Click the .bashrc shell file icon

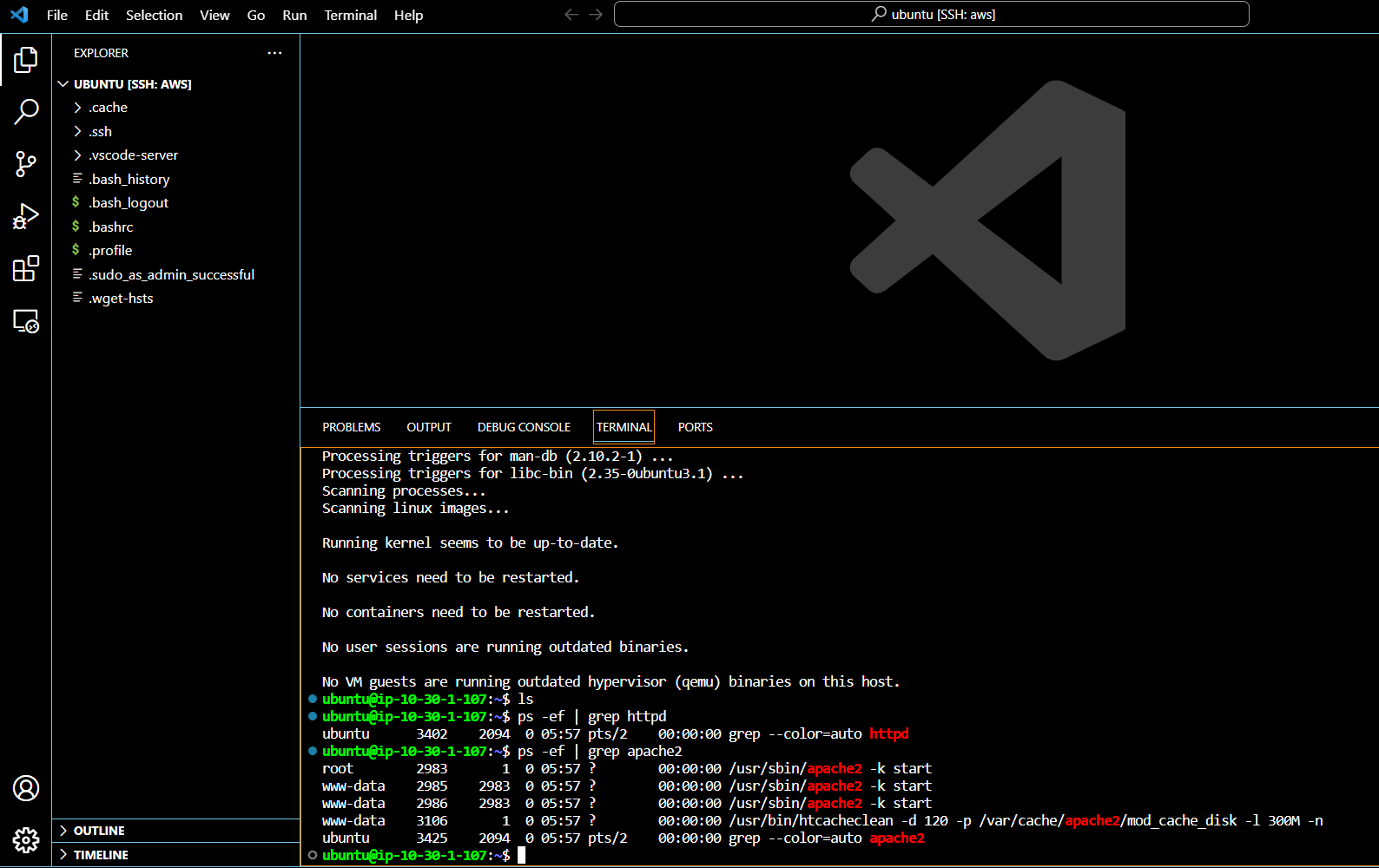[76, 227]
